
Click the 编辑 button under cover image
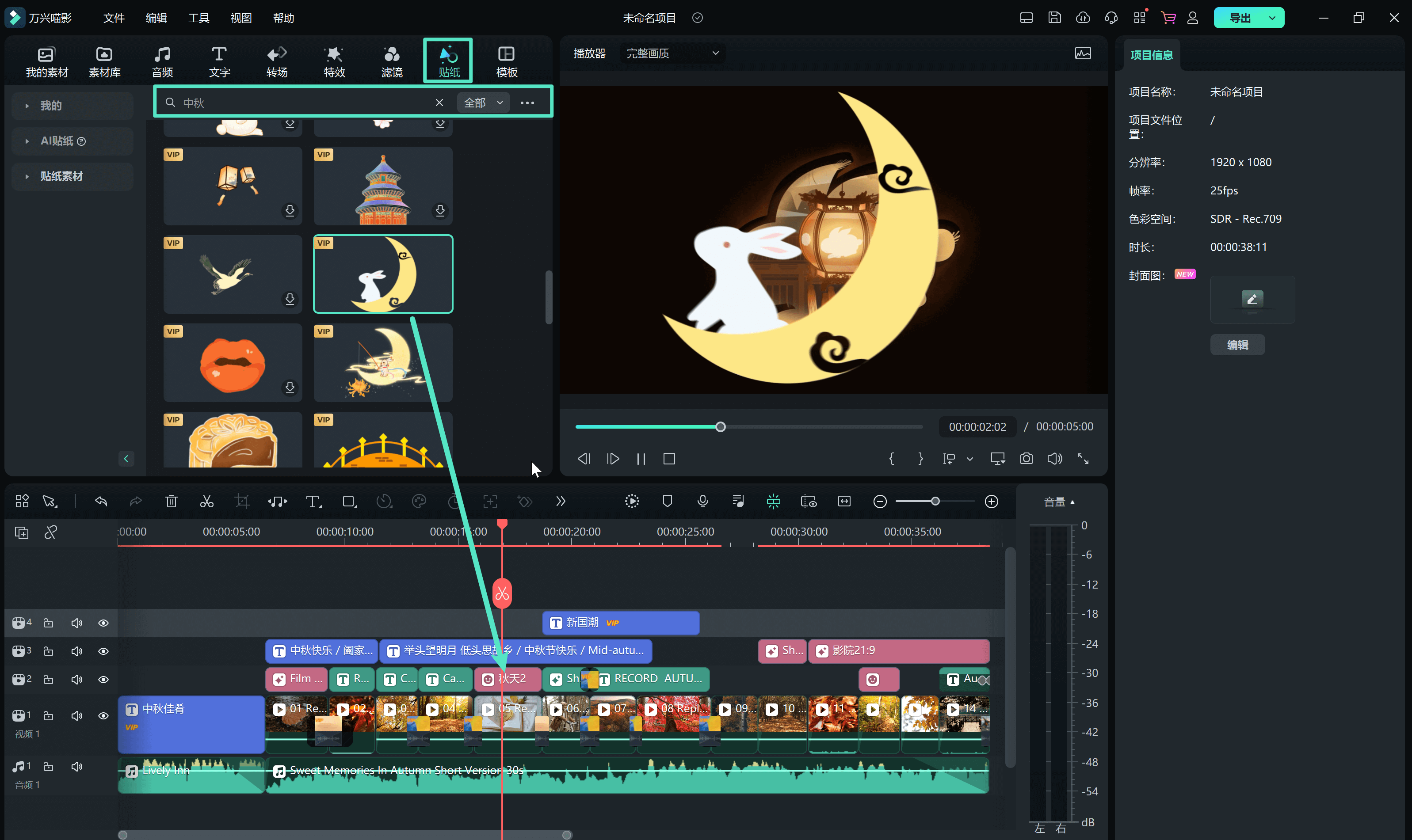tap(1237, 345)
